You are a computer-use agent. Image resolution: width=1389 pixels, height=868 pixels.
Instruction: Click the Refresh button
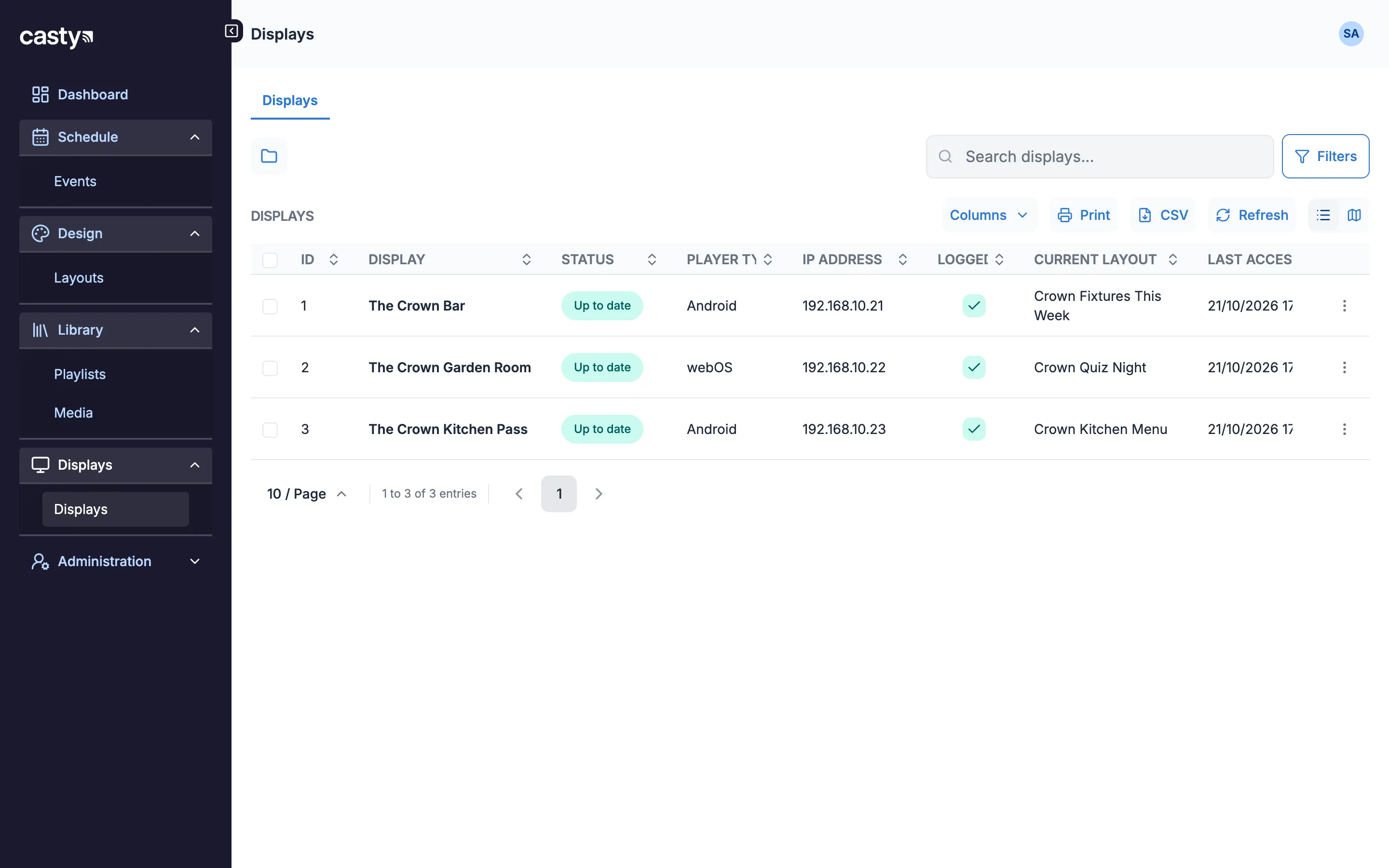click(1252, 215)
